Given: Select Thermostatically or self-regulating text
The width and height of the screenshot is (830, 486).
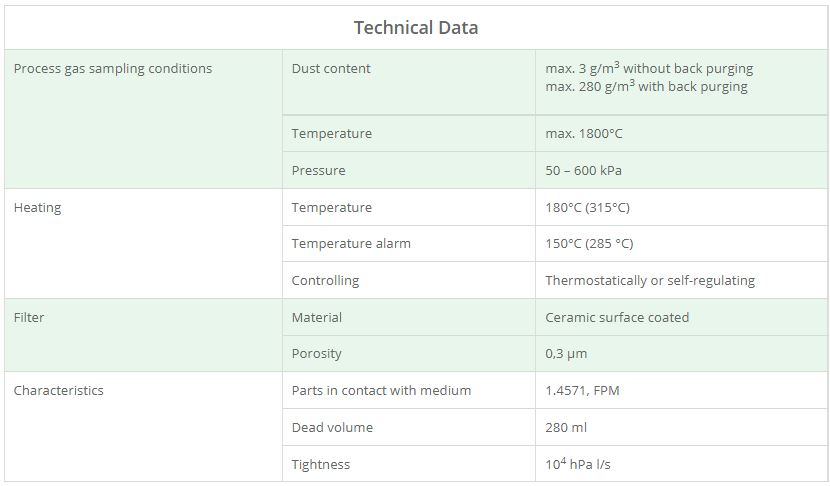Looking at the screenshot, I should tap(650, 281).
